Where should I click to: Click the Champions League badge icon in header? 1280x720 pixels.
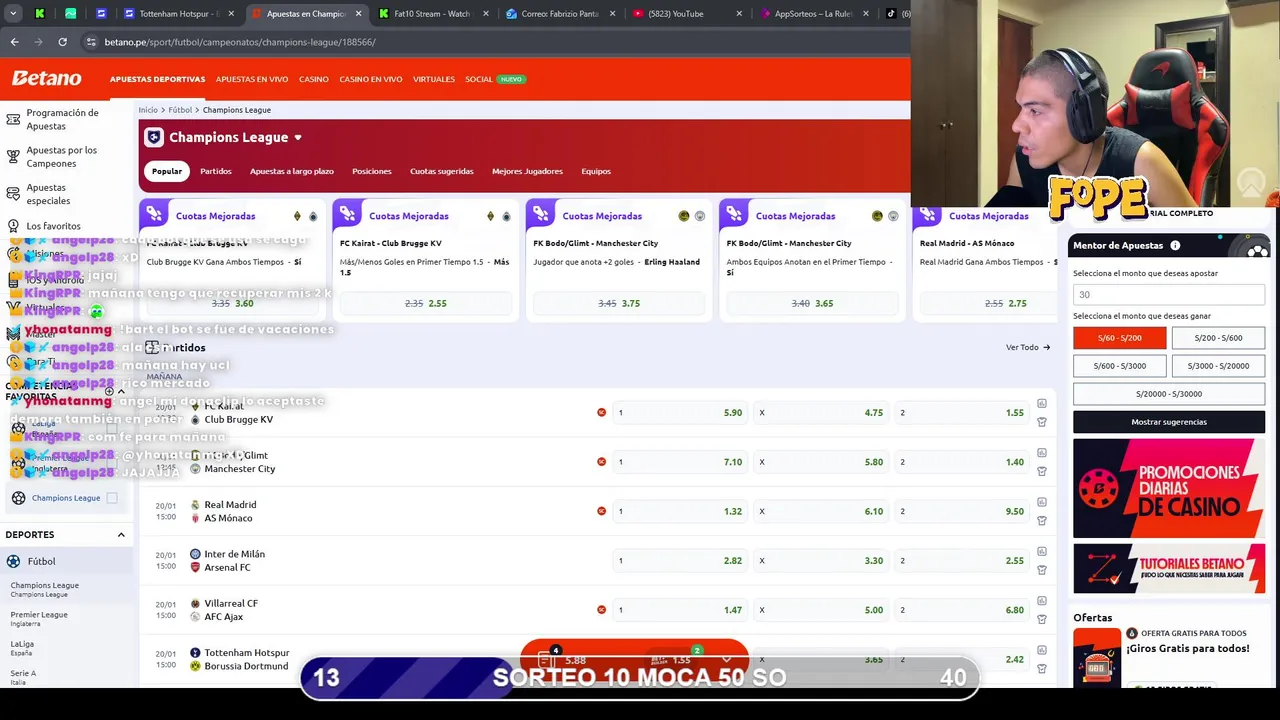(x=153, y=137)
